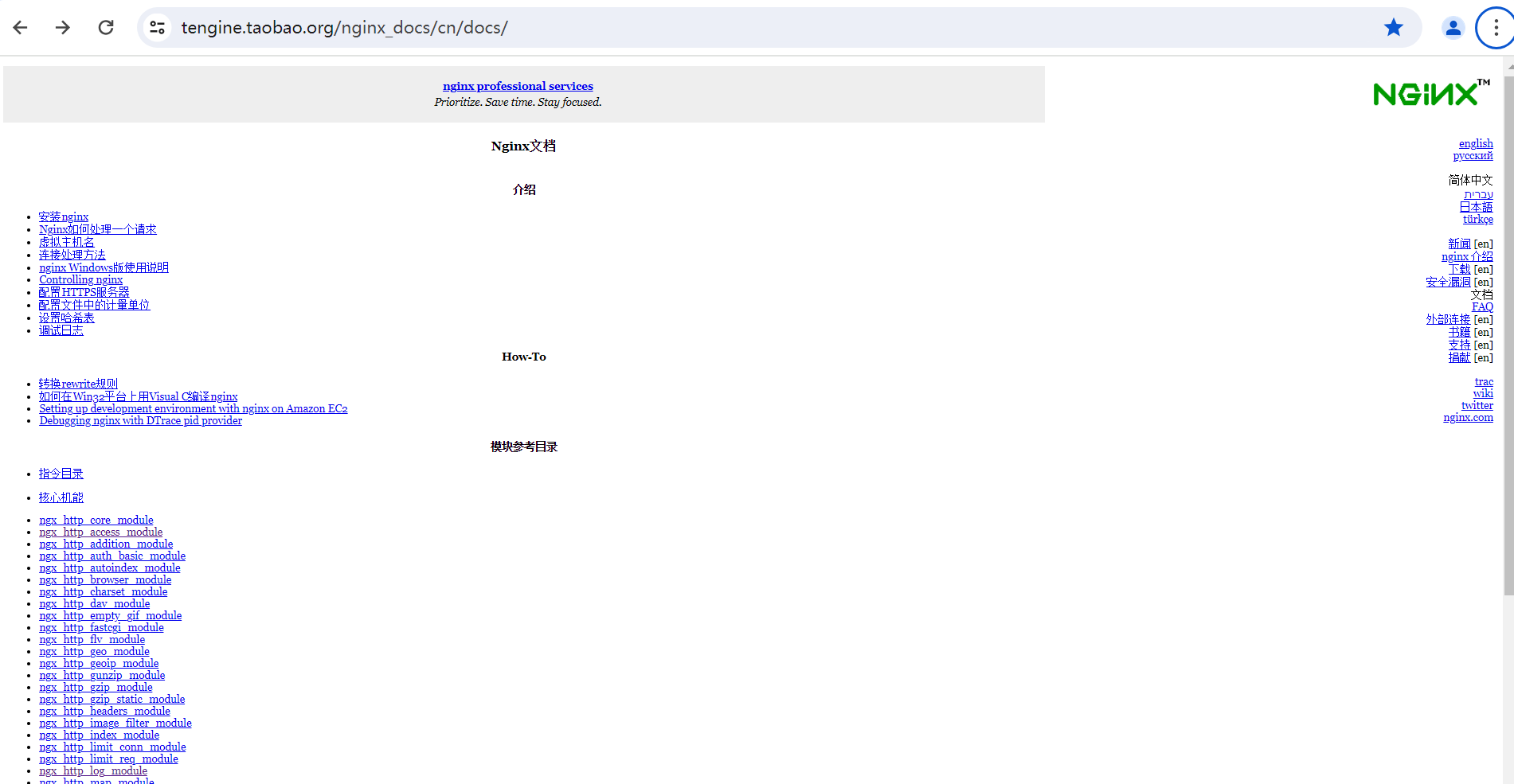
Task: Open the 安全漏洞 link
Action: coord(1448,282)
